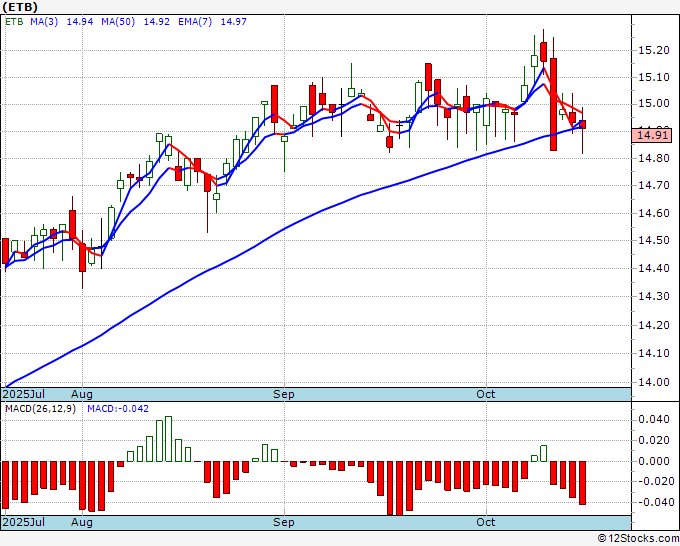Click the MACD:-0.042 value label
This screenshot has height=546, width=680.
[118, 409]
